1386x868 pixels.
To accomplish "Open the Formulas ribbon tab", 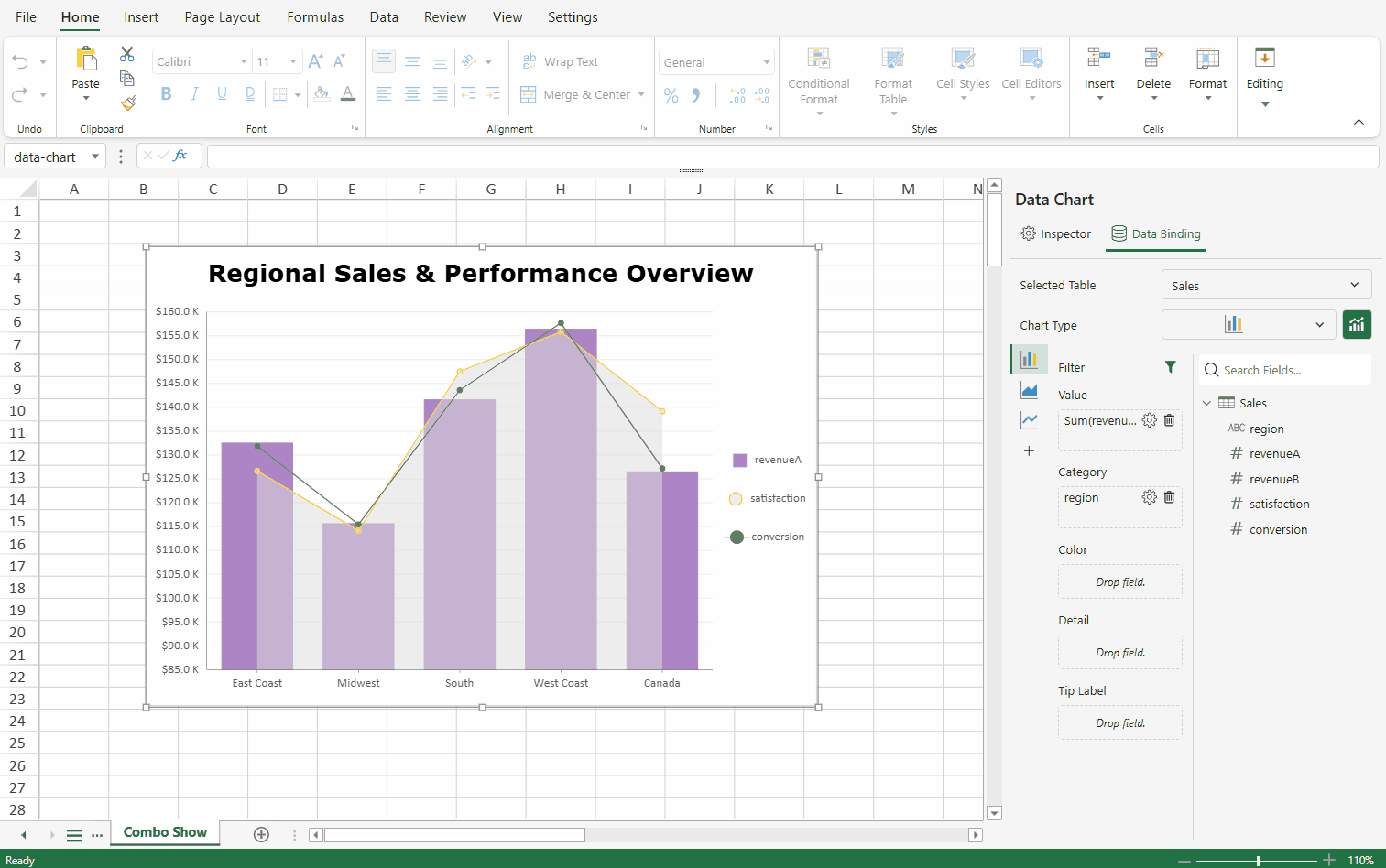I will pos(315,17).
